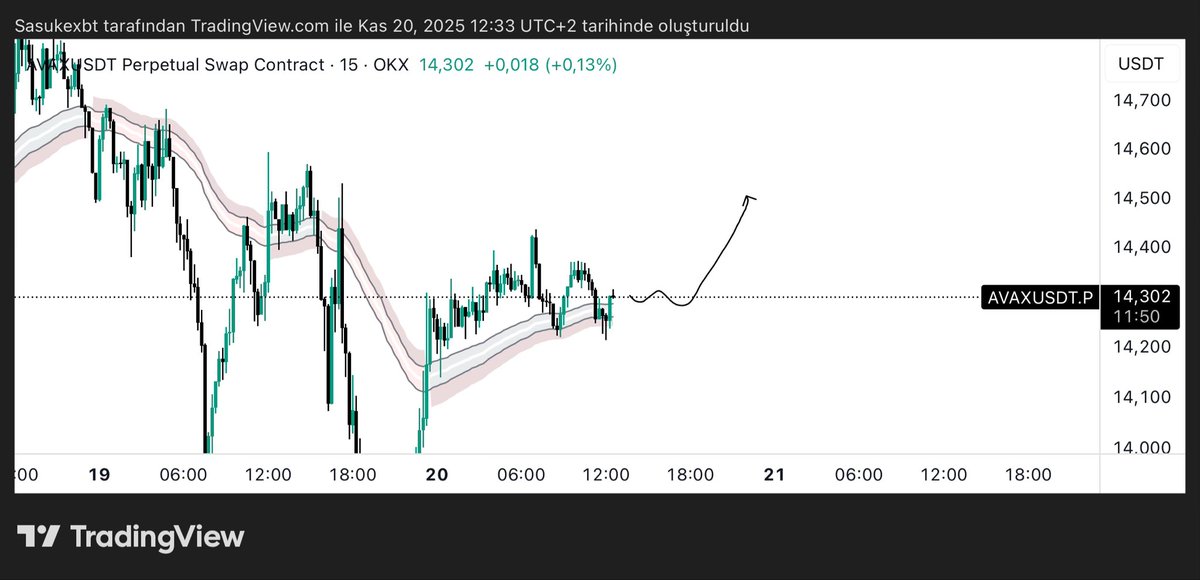Click the date label 21 on time axis
Image resolution: width=1200 pixels, height=580 pixels.
pyautogui.click(x=773, y=475)
